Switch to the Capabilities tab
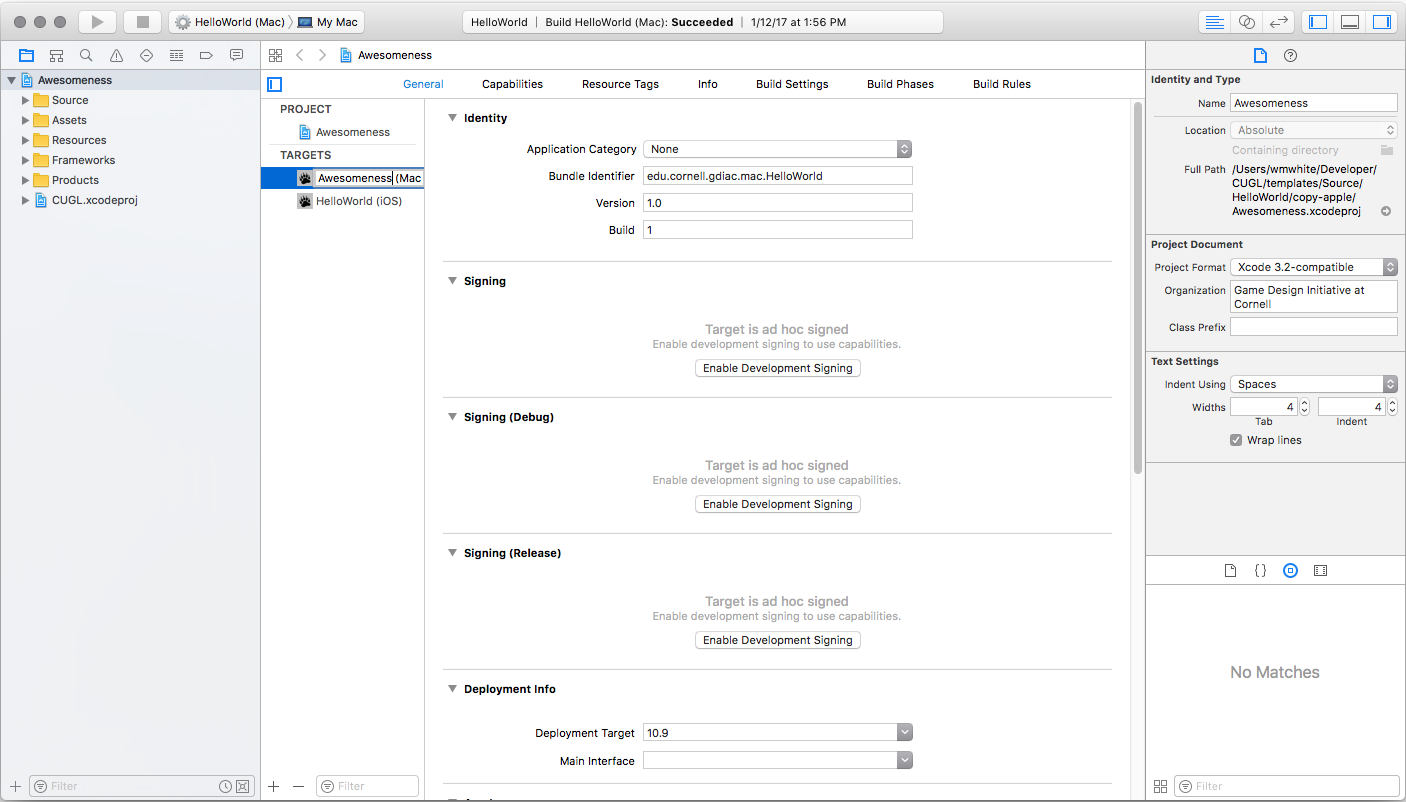 pyautogui.click(x=512, y=84)
